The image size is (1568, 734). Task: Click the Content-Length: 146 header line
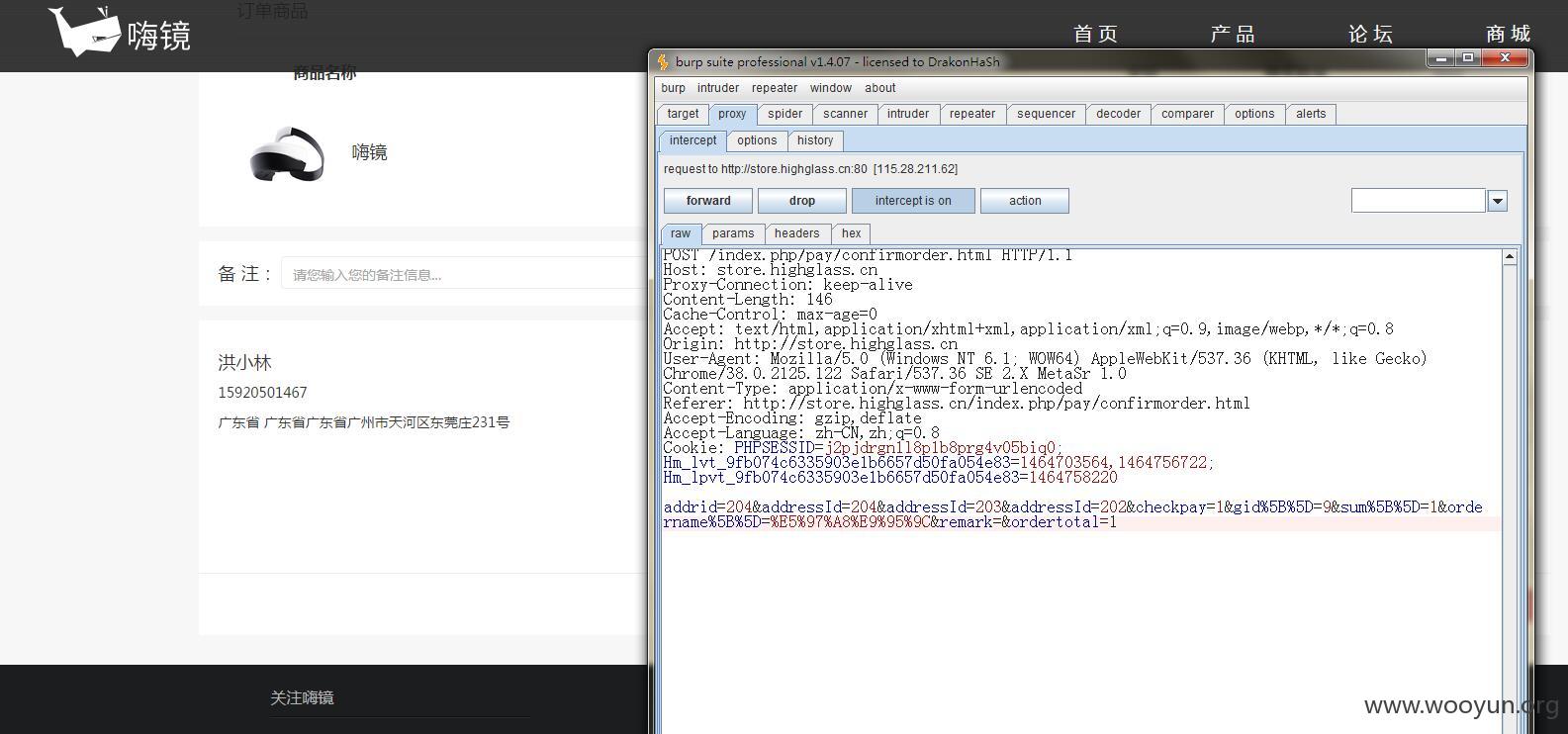[748, 300]
